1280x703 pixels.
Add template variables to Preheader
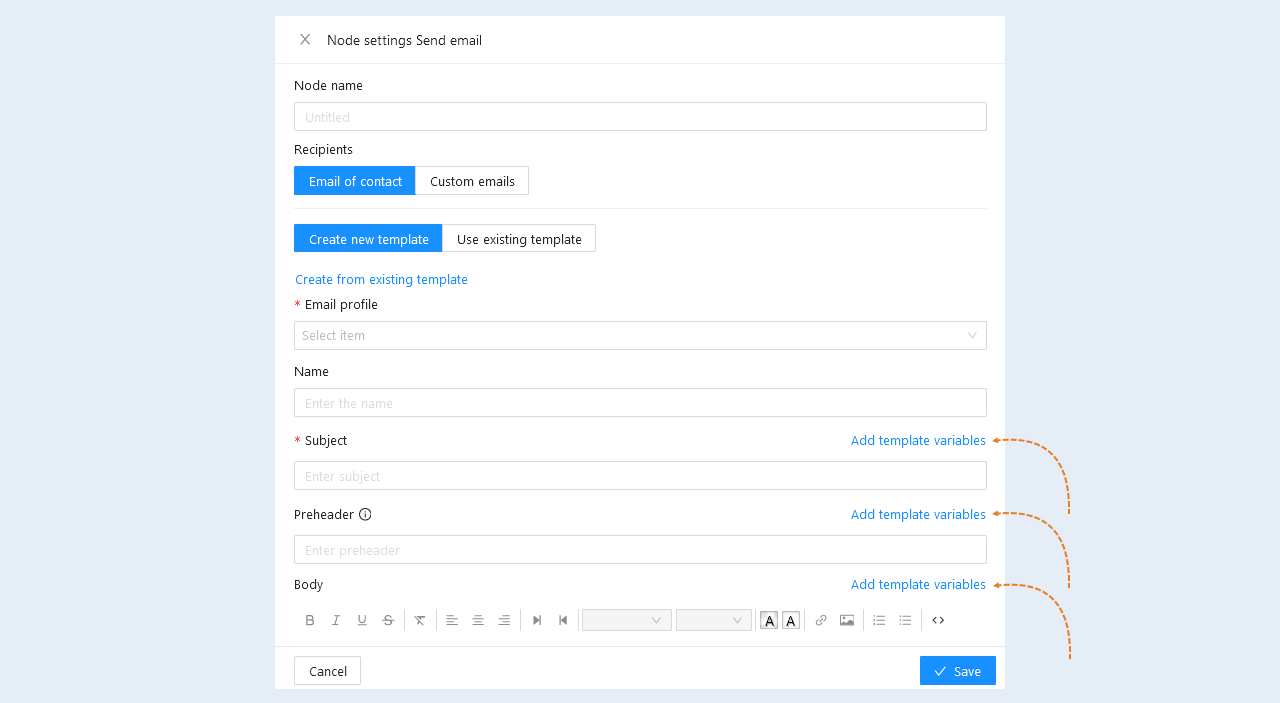pyautogui.click(x=918, y=514)
